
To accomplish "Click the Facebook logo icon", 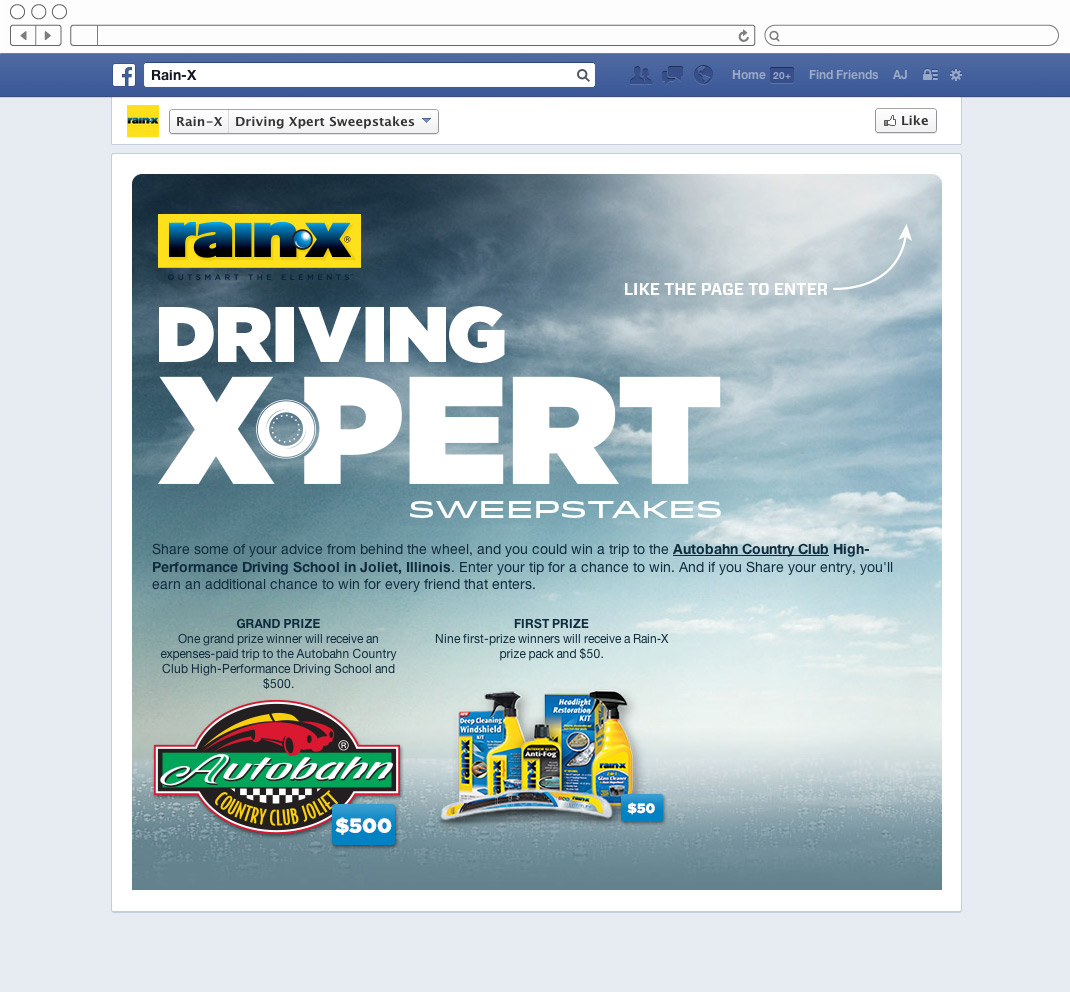I will coord(124,74).
